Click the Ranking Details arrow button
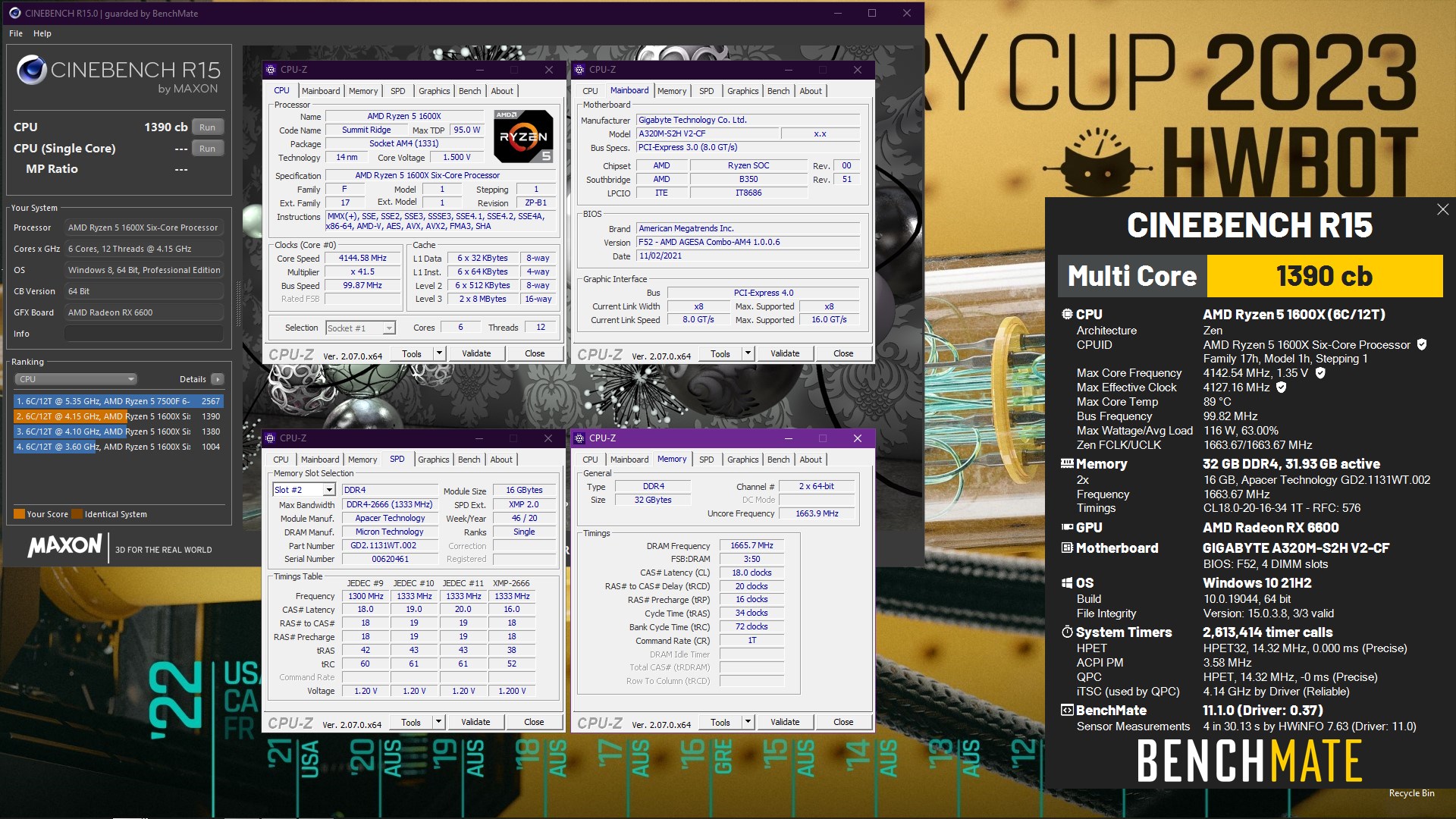 tap(218, 379)
